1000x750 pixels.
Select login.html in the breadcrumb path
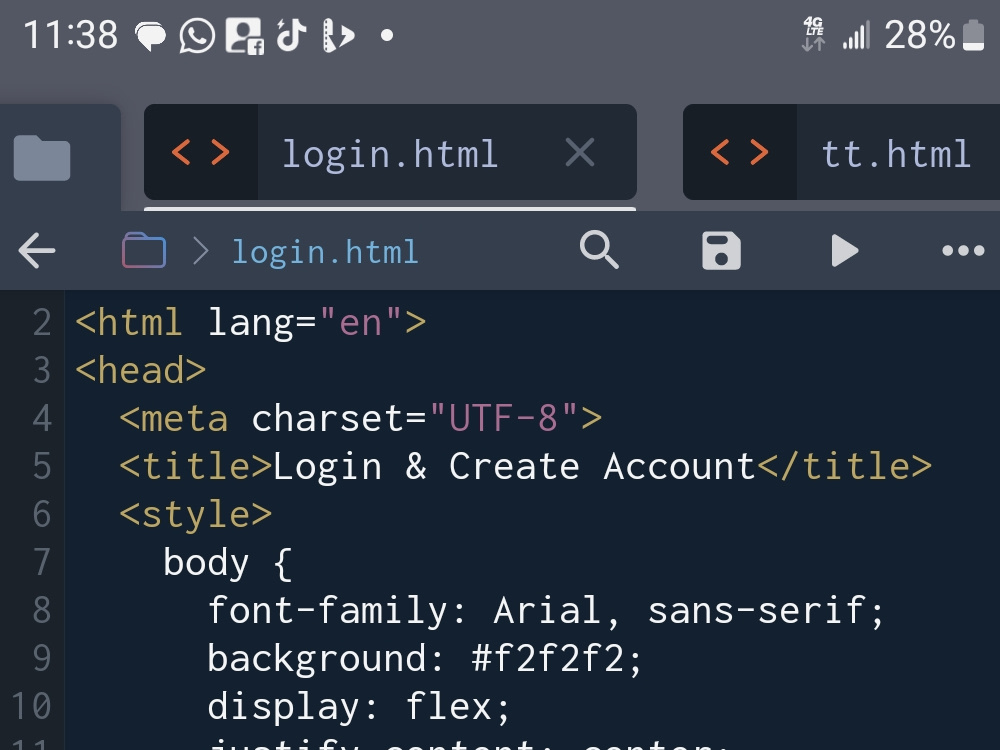point(325,251)
